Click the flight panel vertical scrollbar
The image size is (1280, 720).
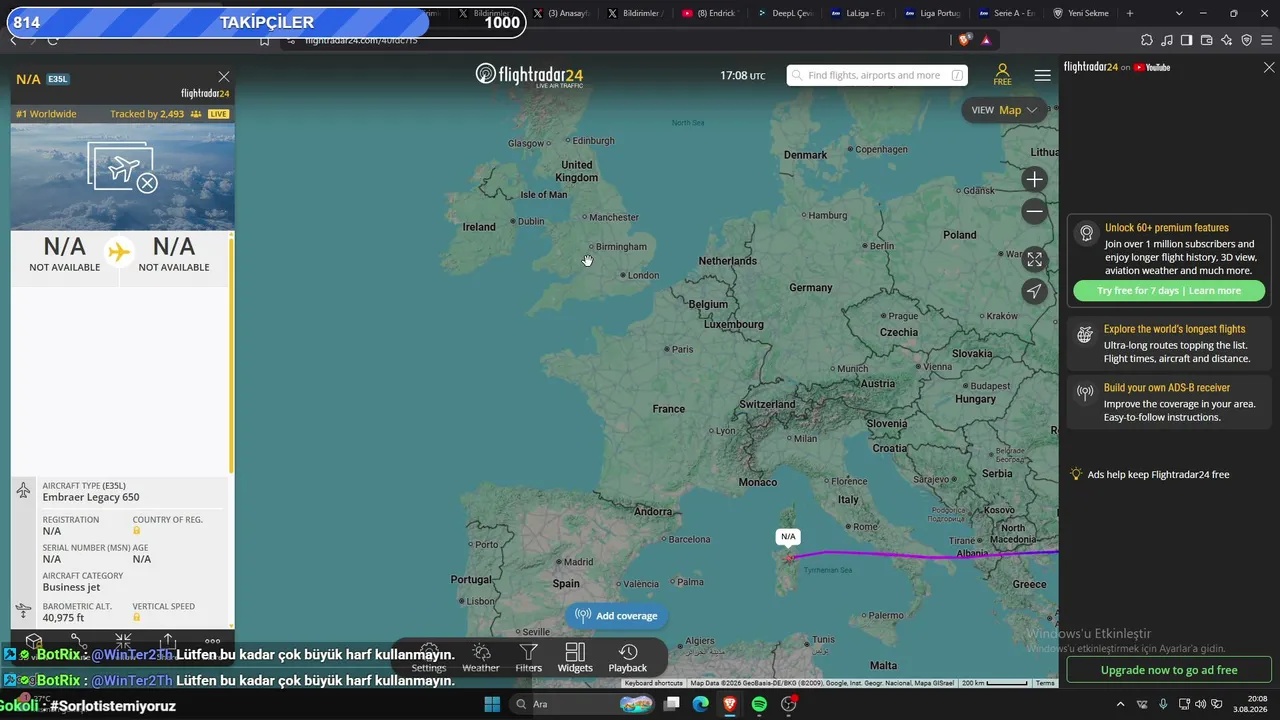point(232,355)
